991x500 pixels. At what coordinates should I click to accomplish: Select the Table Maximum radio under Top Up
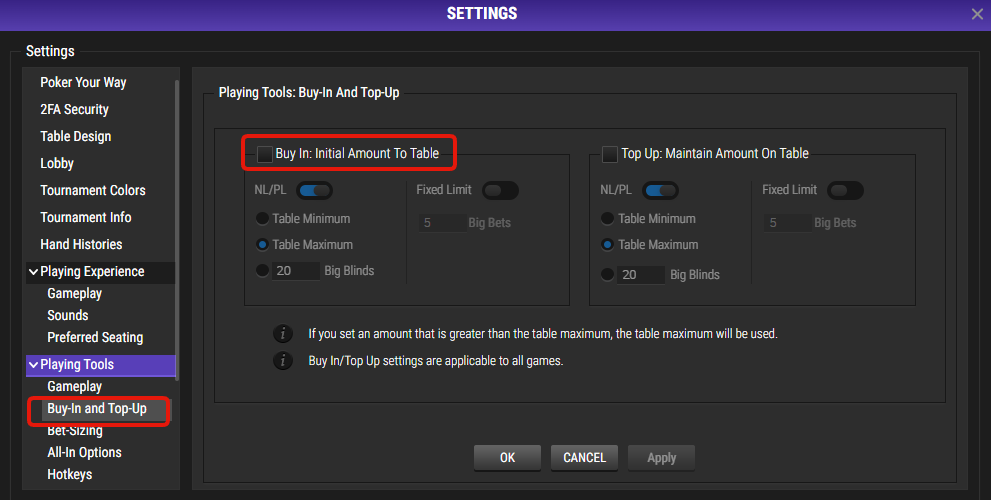click(x=607, y=245)
